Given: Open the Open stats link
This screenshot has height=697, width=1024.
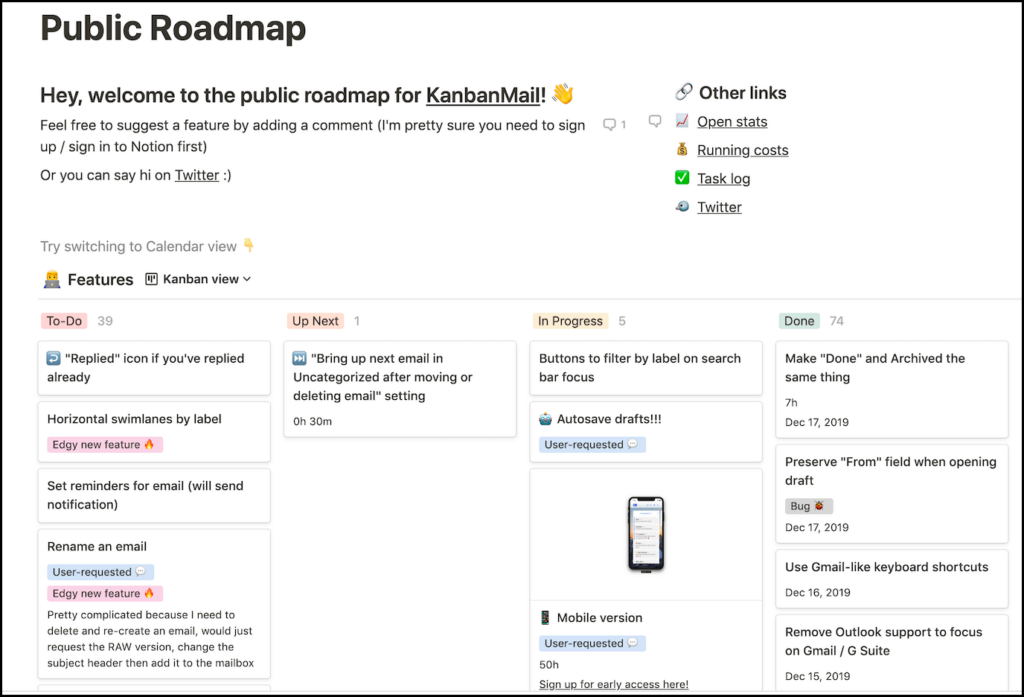Looking at the screenshot, I should tap(732, 122).
